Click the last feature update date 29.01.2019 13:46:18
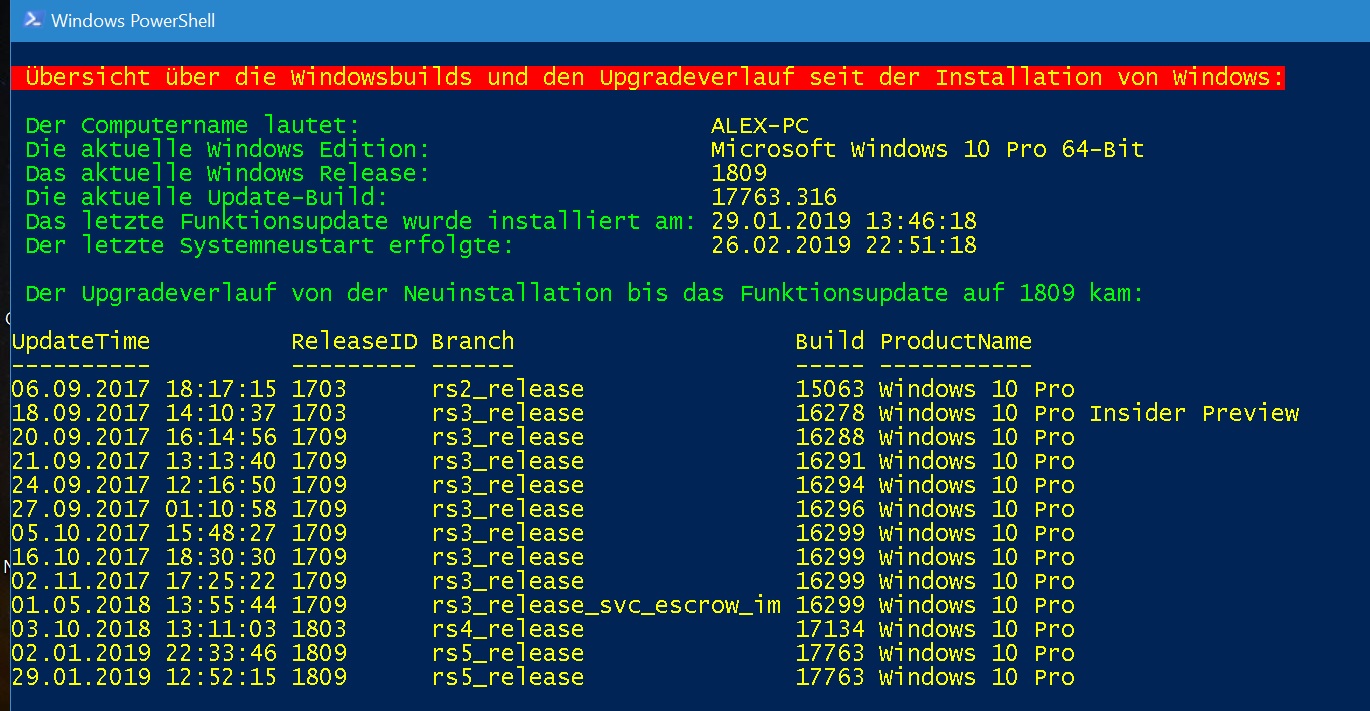The height and width of the screenshot is (711, 1370). coord(844,221)
